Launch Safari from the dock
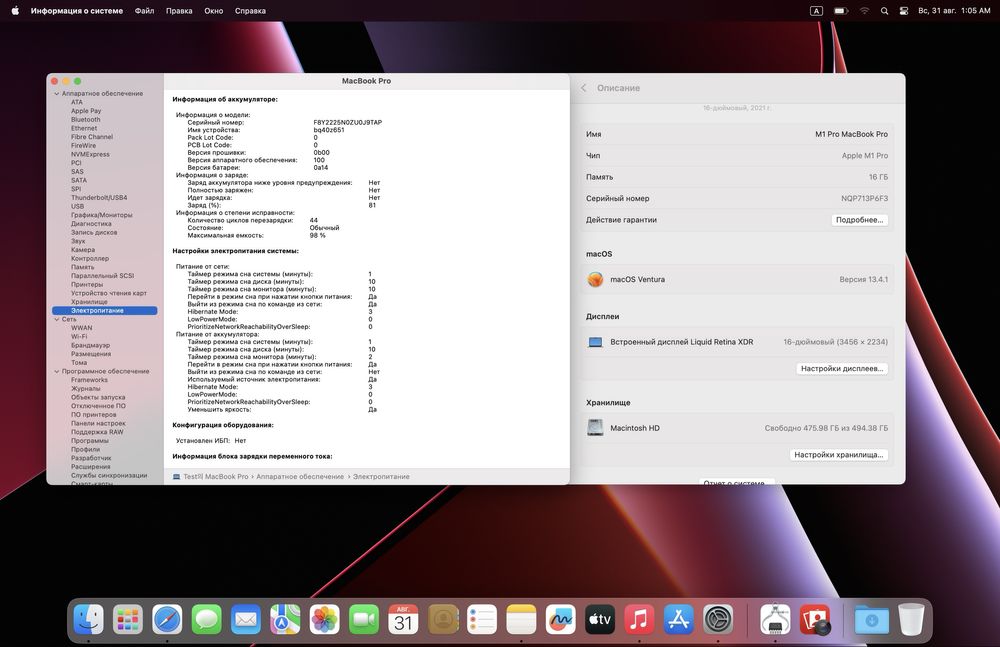Viewport: 1000px width, 647px height. pyautogui.click(x=167, y=620)
